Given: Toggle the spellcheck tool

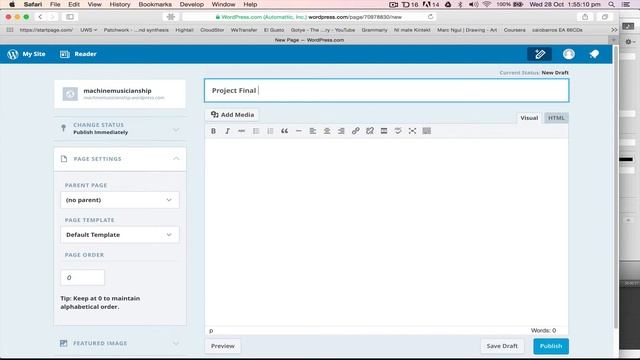Looking at the screenshot, I should click(398, 131).
